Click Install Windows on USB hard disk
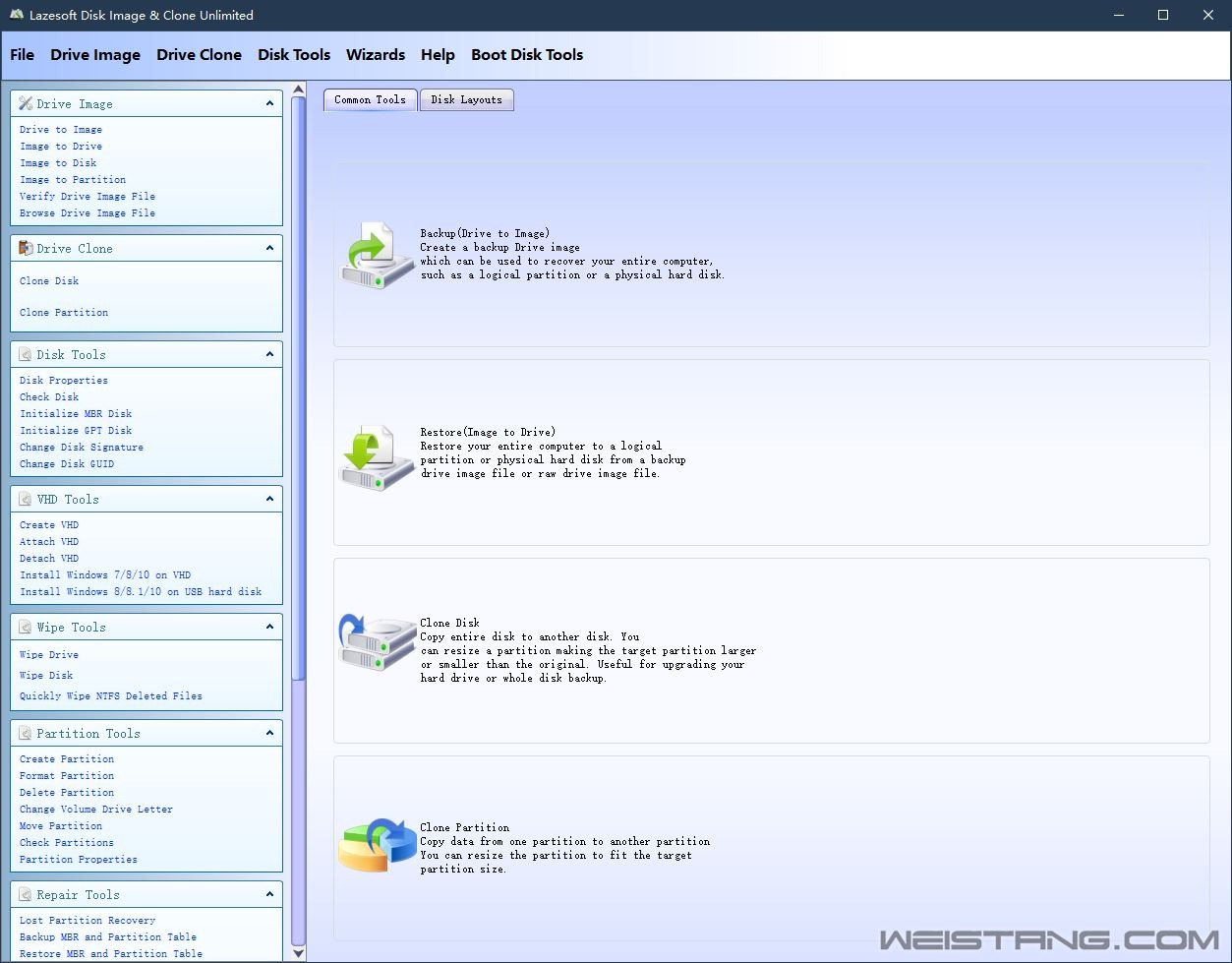Viewport: 1232px width, 963px height. pos(141,592)
